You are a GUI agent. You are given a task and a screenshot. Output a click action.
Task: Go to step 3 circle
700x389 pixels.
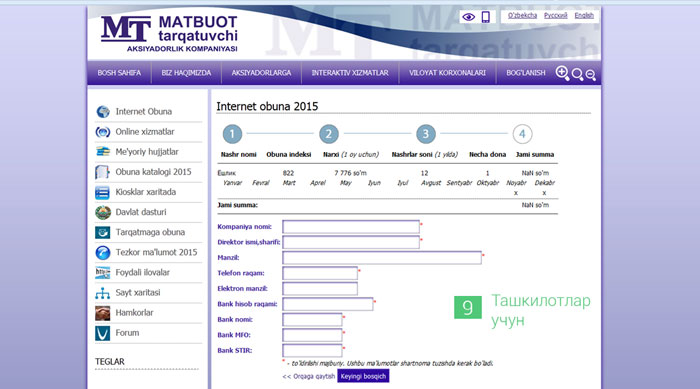tap(425, 134)
